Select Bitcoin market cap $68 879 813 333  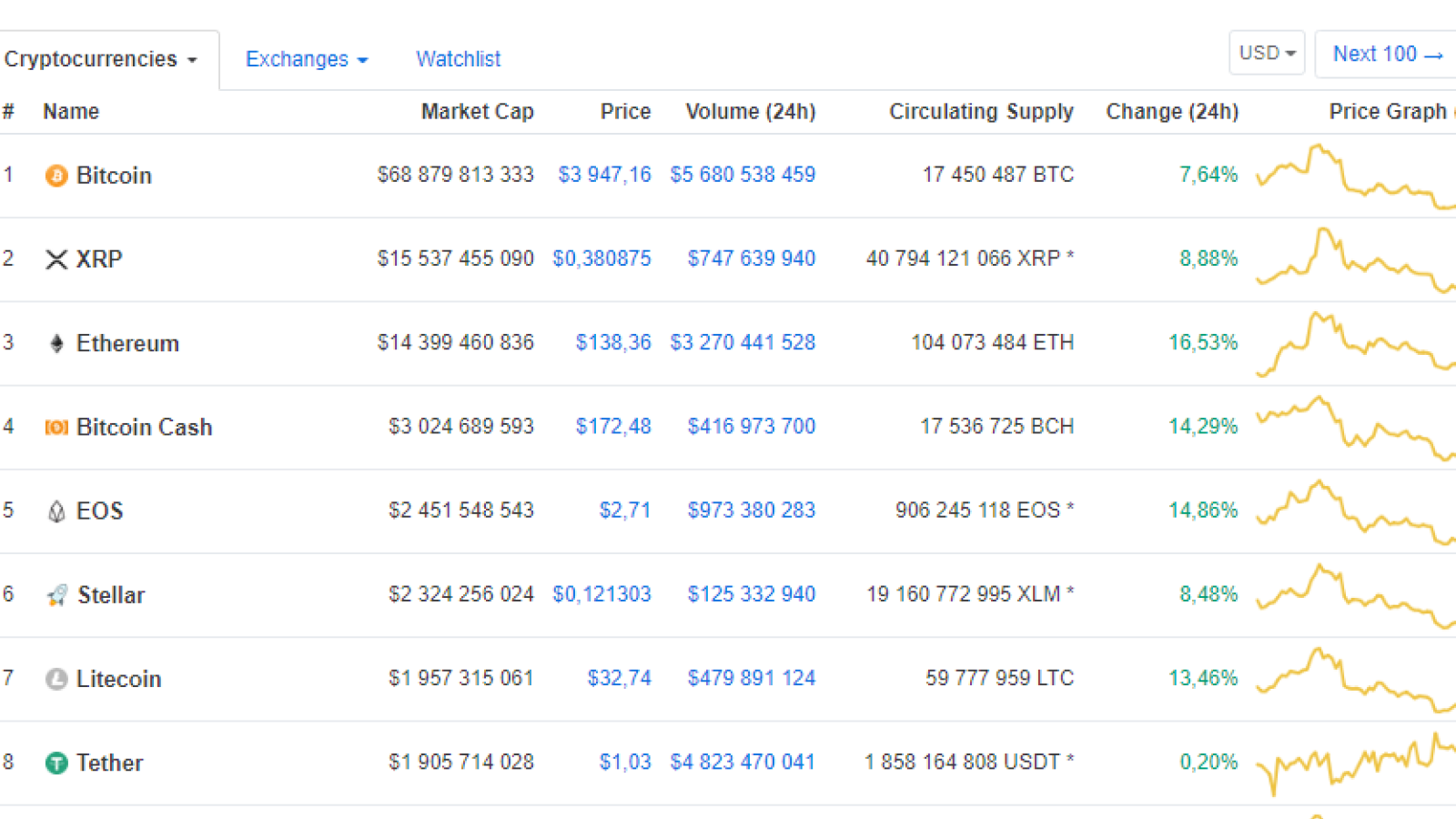[x=455, y=175]
